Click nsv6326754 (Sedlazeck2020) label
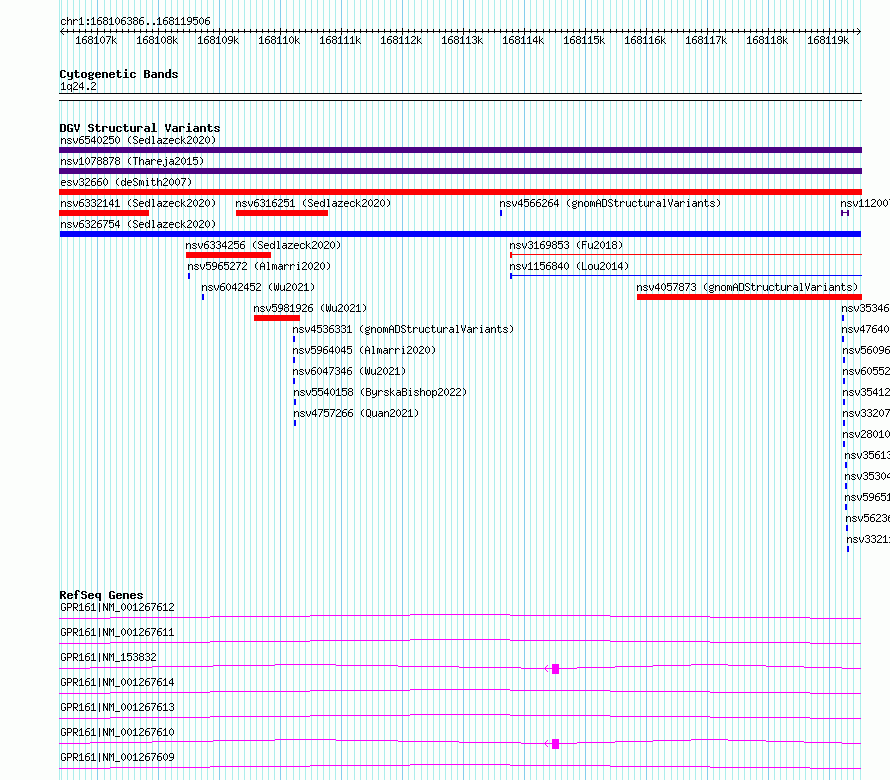Viewport: 890px width, 780px height. [x=138, y=224]
